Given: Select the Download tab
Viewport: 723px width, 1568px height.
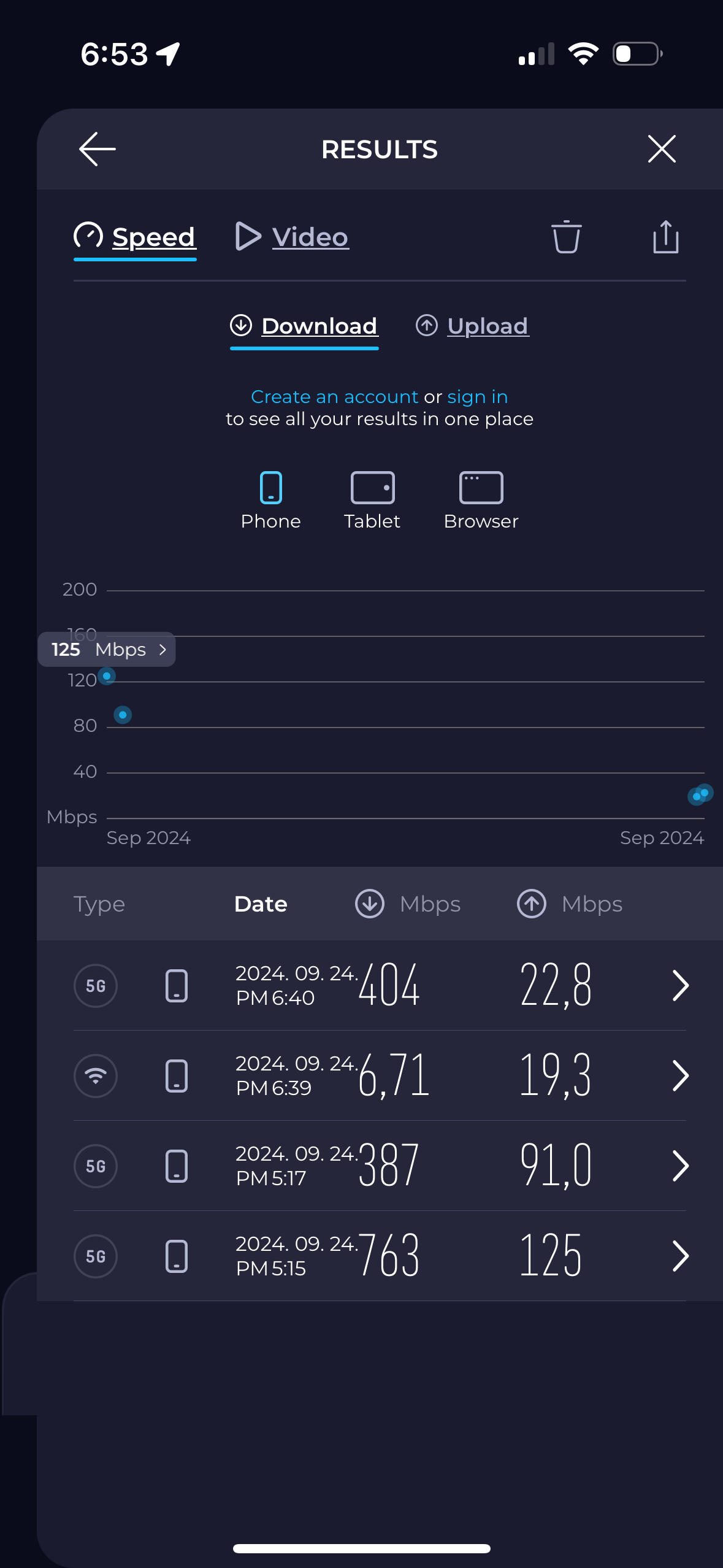Looking at the screenshot, I should tap(304, 326).
